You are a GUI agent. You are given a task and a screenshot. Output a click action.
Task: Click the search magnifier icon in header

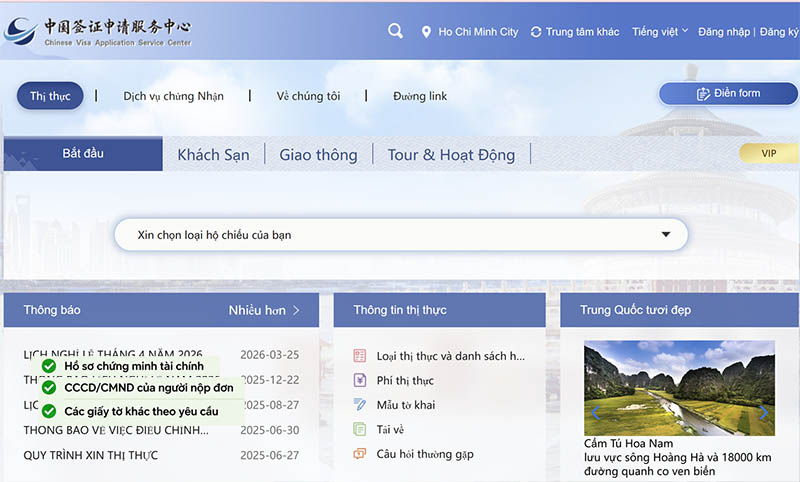395,31
